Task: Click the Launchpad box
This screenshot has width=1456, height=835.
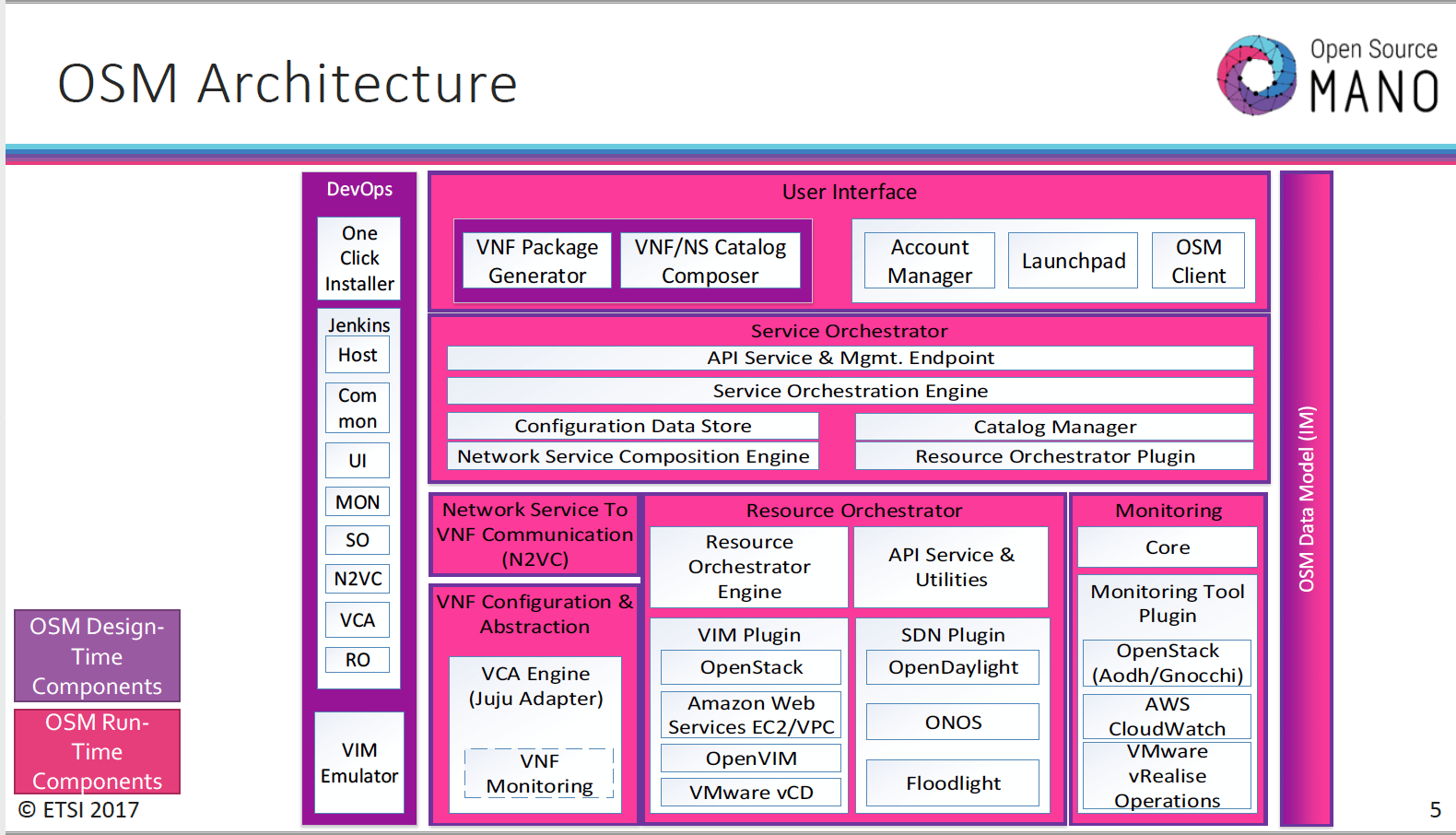Action: (1073, 261)
